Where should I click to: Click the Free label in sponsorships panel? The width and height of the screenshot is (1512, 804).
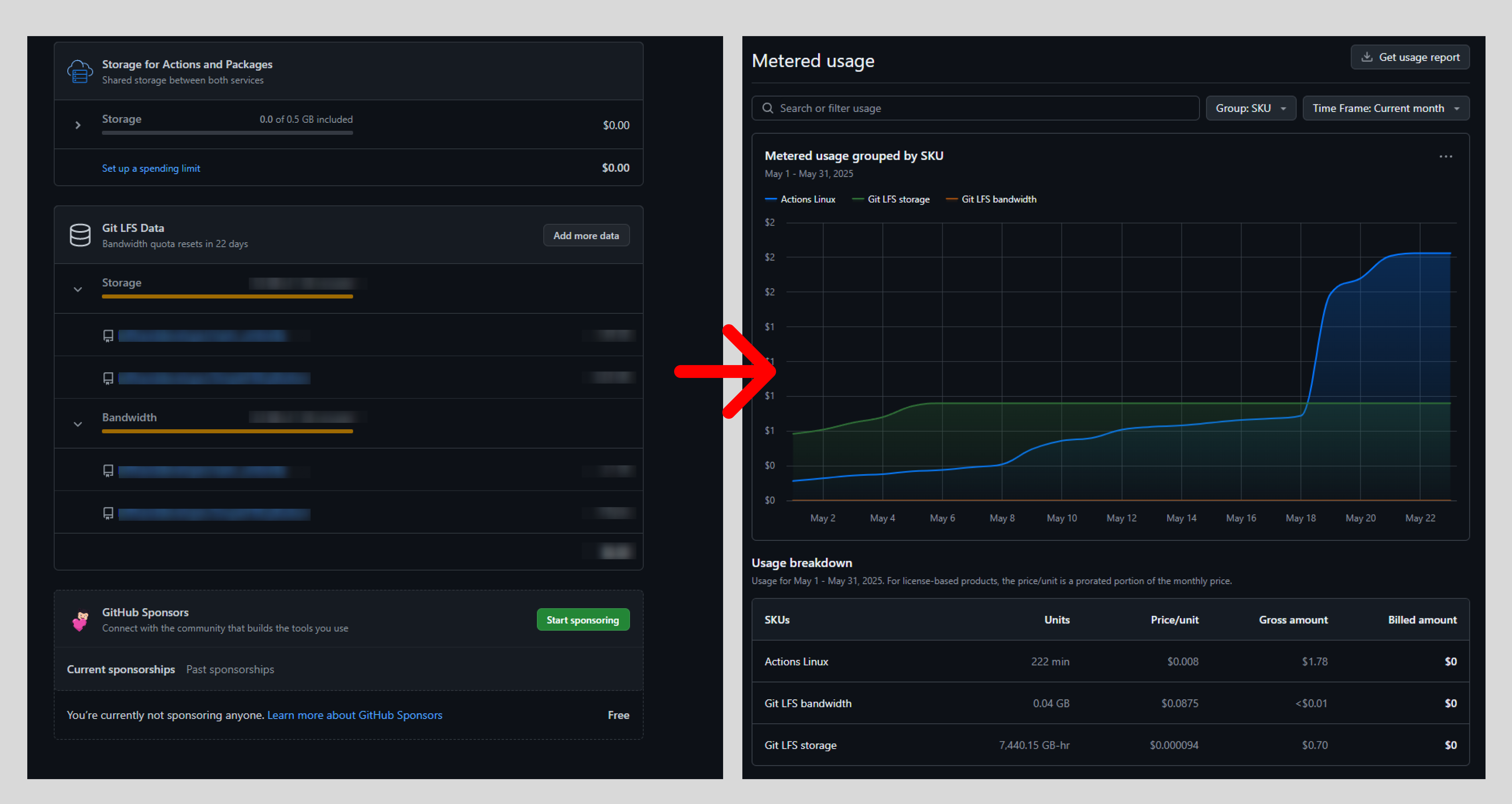[618, 715]
